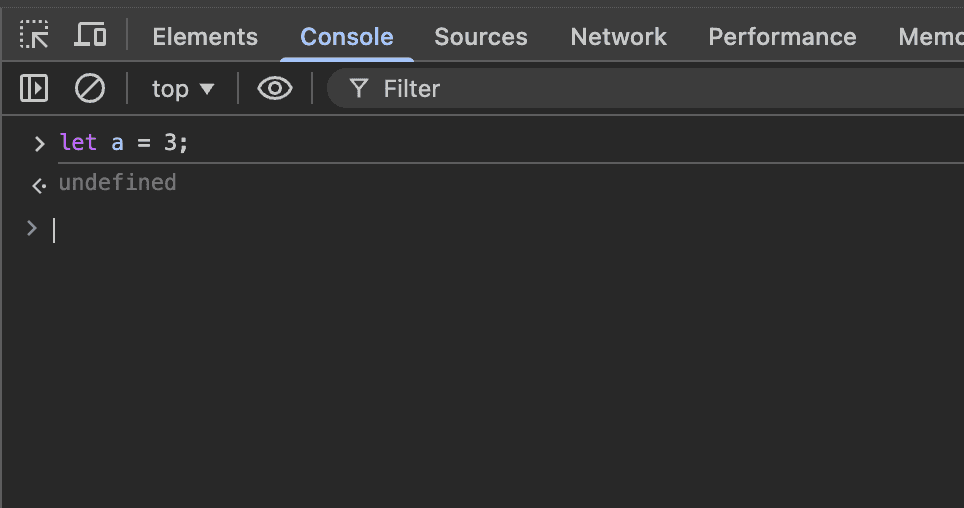
Task: Select the inspect element picker icon
Action: (x=35, y=36)
